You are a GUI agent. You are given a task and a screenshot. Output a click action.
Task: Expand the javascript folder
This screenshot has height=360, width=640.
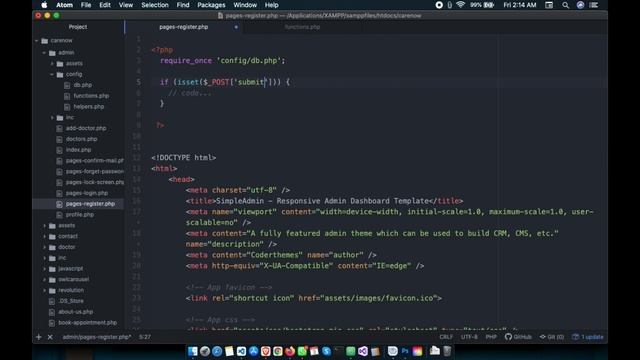click(x=44, y=269)
